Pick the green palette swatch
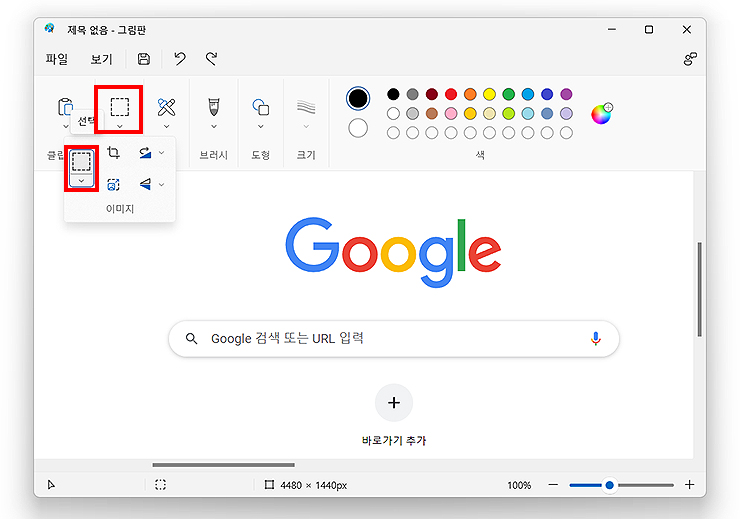Screen dimensions: 740x519 508,94
